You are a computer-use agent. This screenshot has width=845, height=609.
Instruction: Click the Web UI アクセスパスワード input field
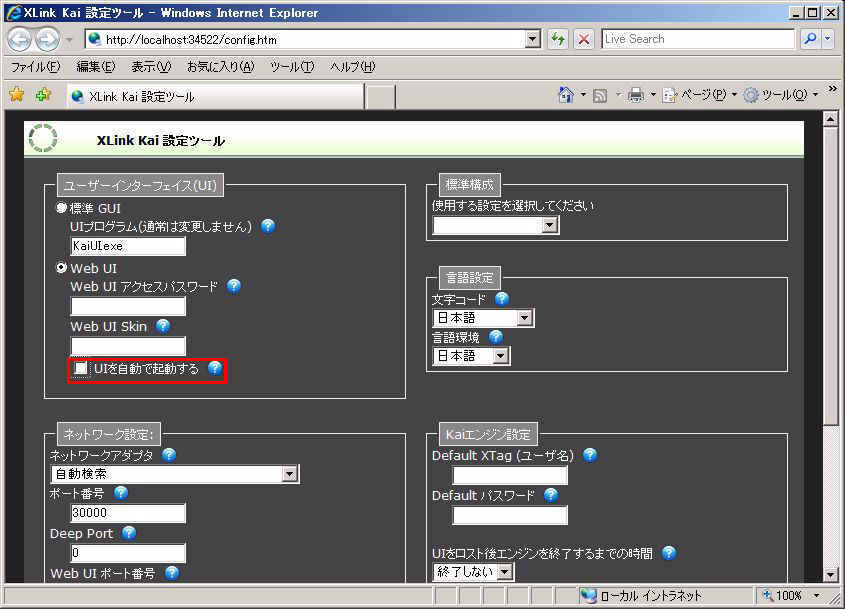click(x=128, y=306)
